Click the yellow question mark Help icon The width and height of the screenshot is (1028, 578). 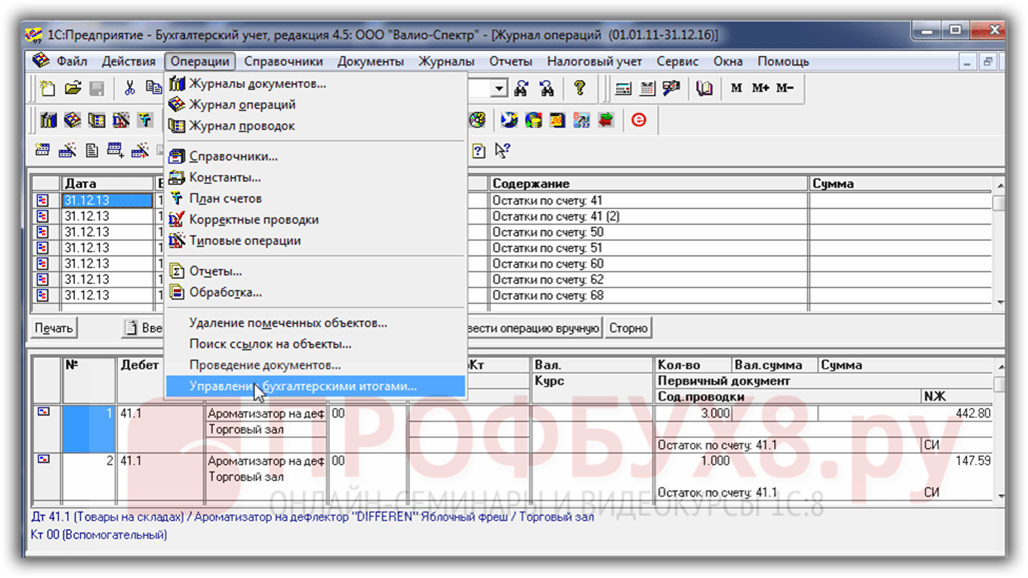(580, 88)
